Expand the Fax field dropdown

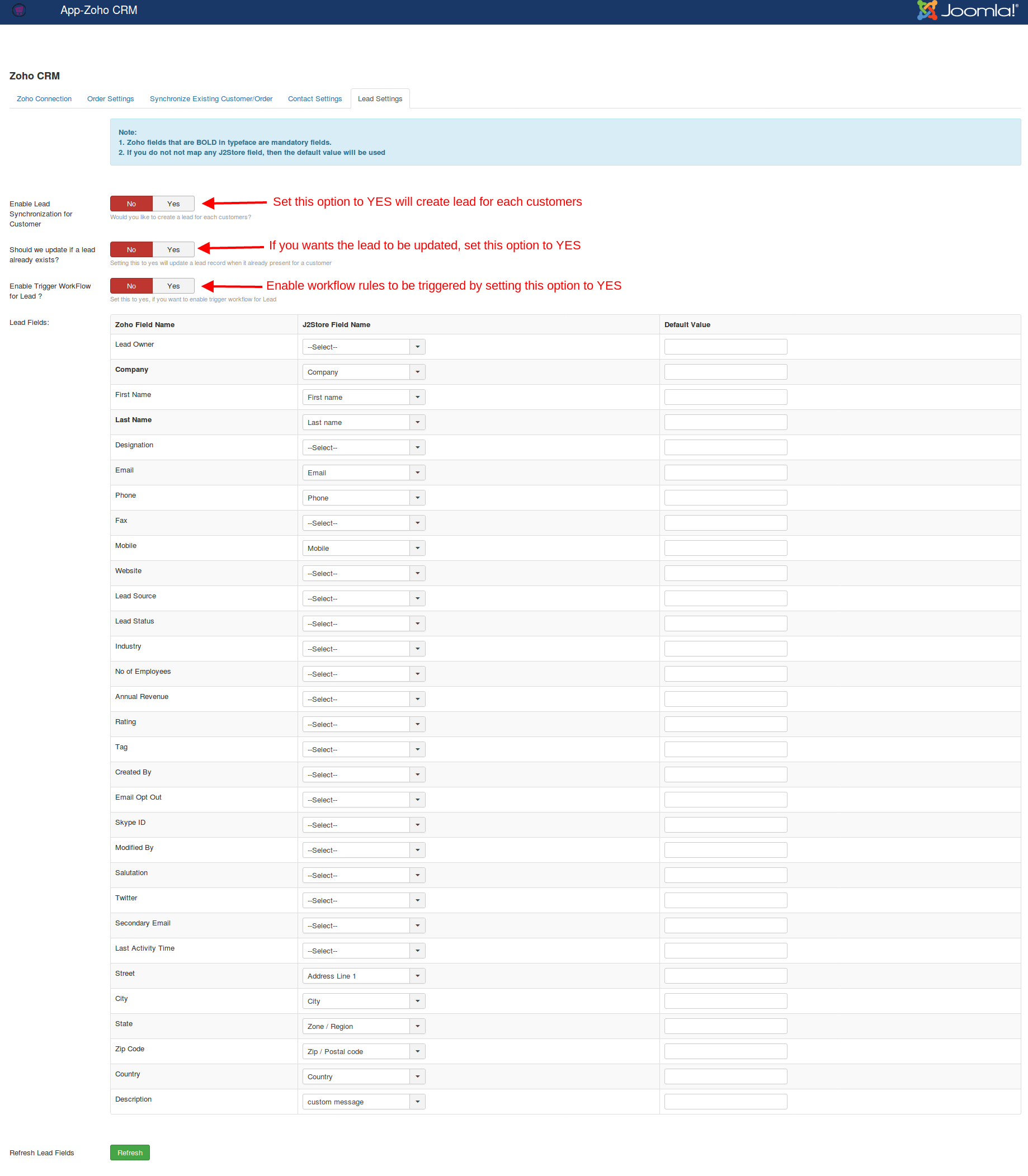coord(364,523)
